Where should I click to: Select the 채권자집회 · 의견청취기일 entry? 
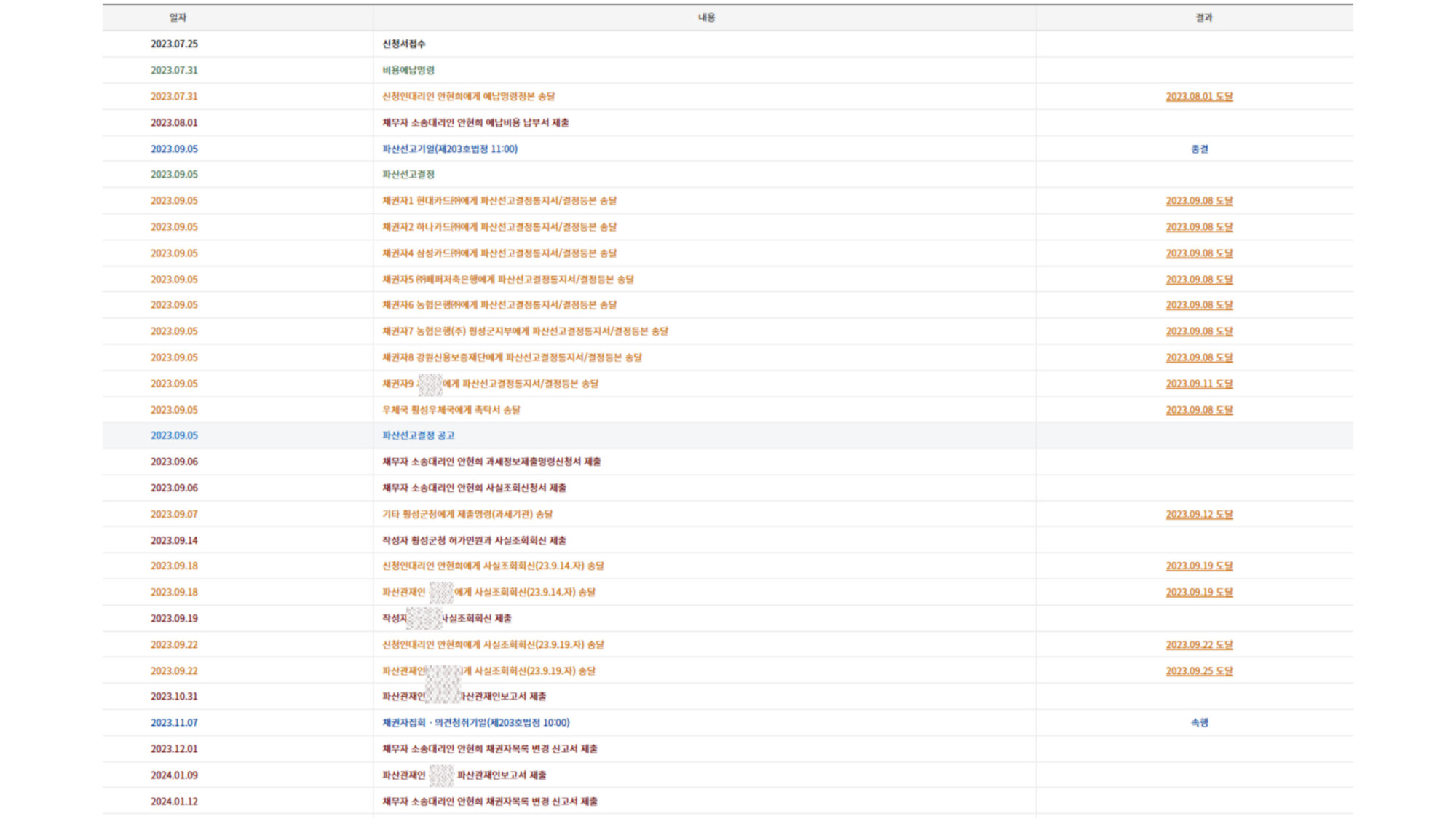coord(476,722)
